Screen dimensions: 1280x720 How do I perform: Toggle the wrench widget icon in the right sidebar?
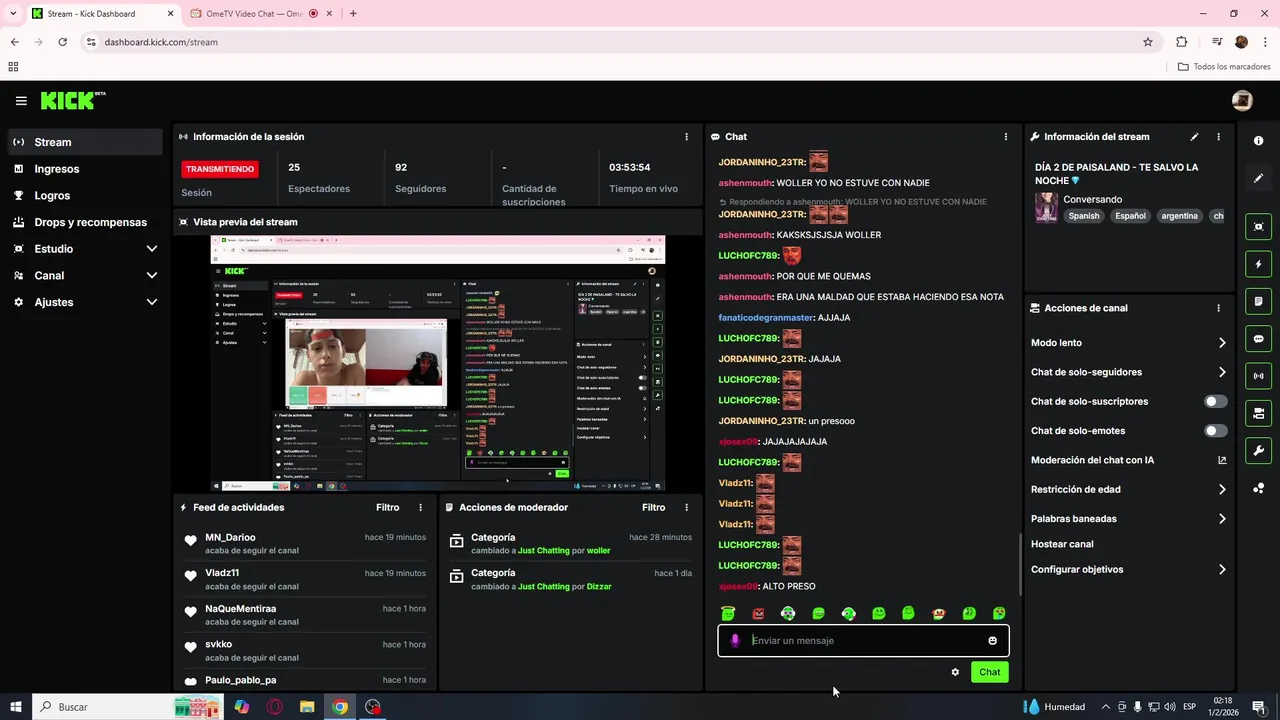pos(1258,450)
